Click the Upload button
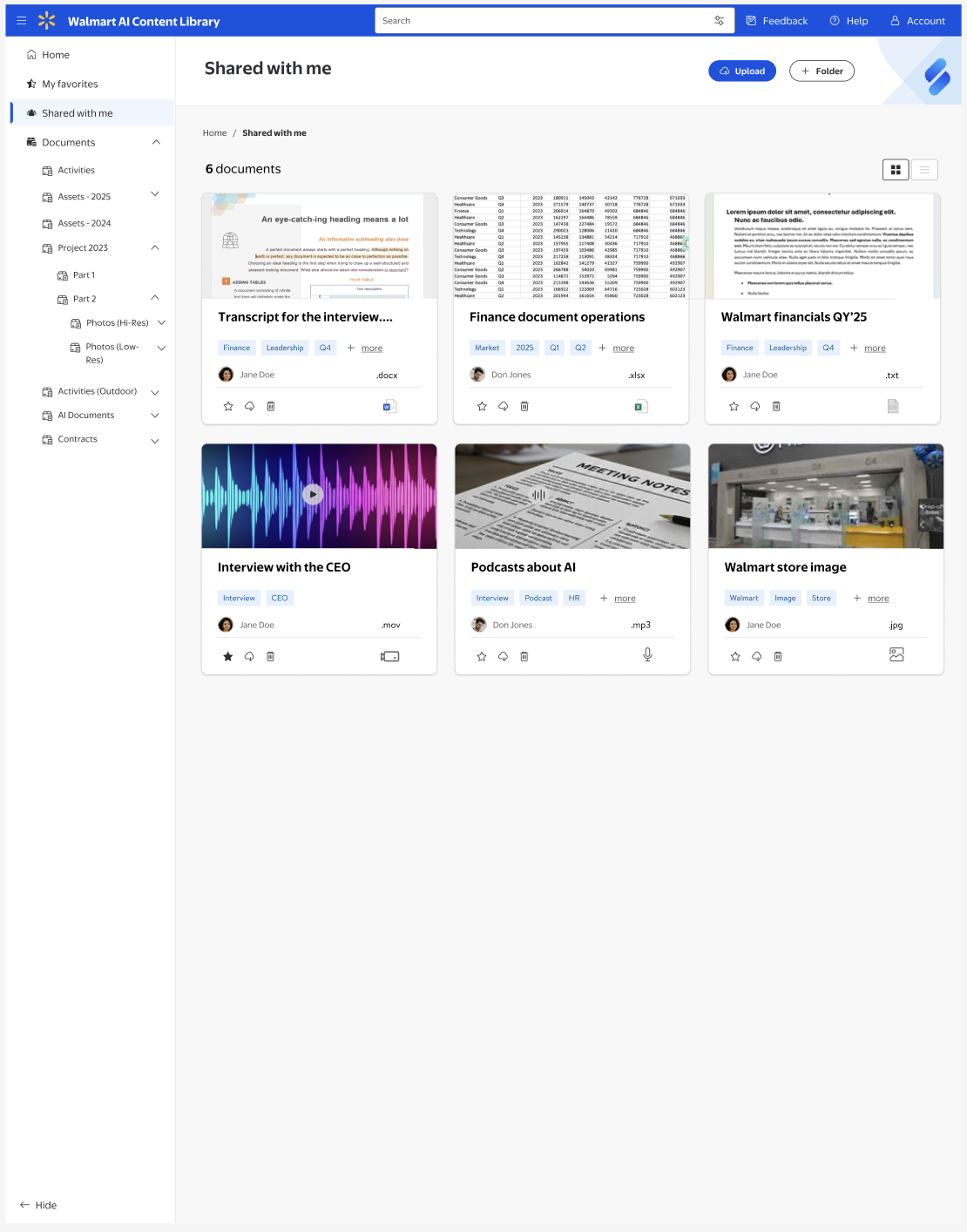Screen dimensions: 967x1232 click(742, 71)
